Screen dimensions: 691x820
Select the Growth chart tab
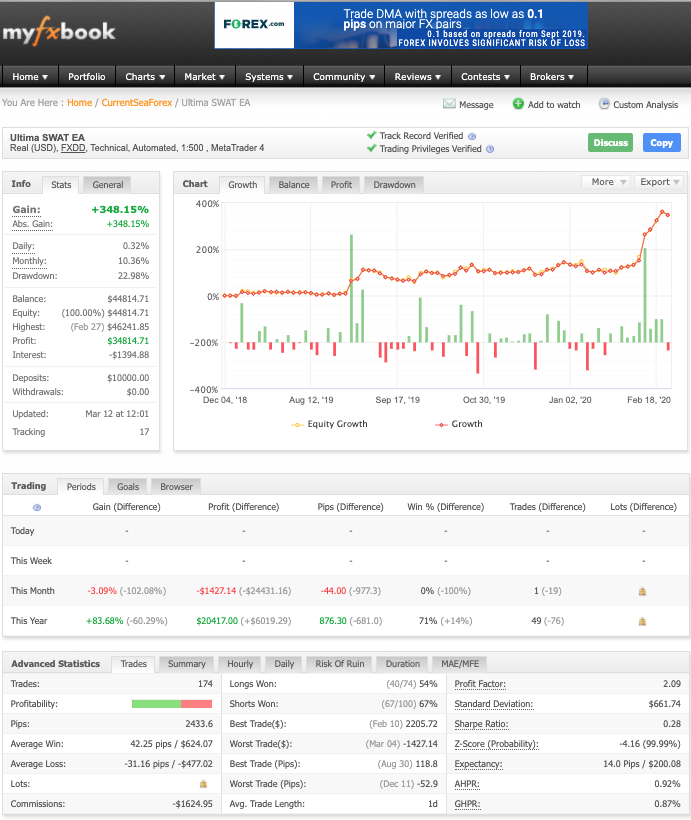coord(243,185)
